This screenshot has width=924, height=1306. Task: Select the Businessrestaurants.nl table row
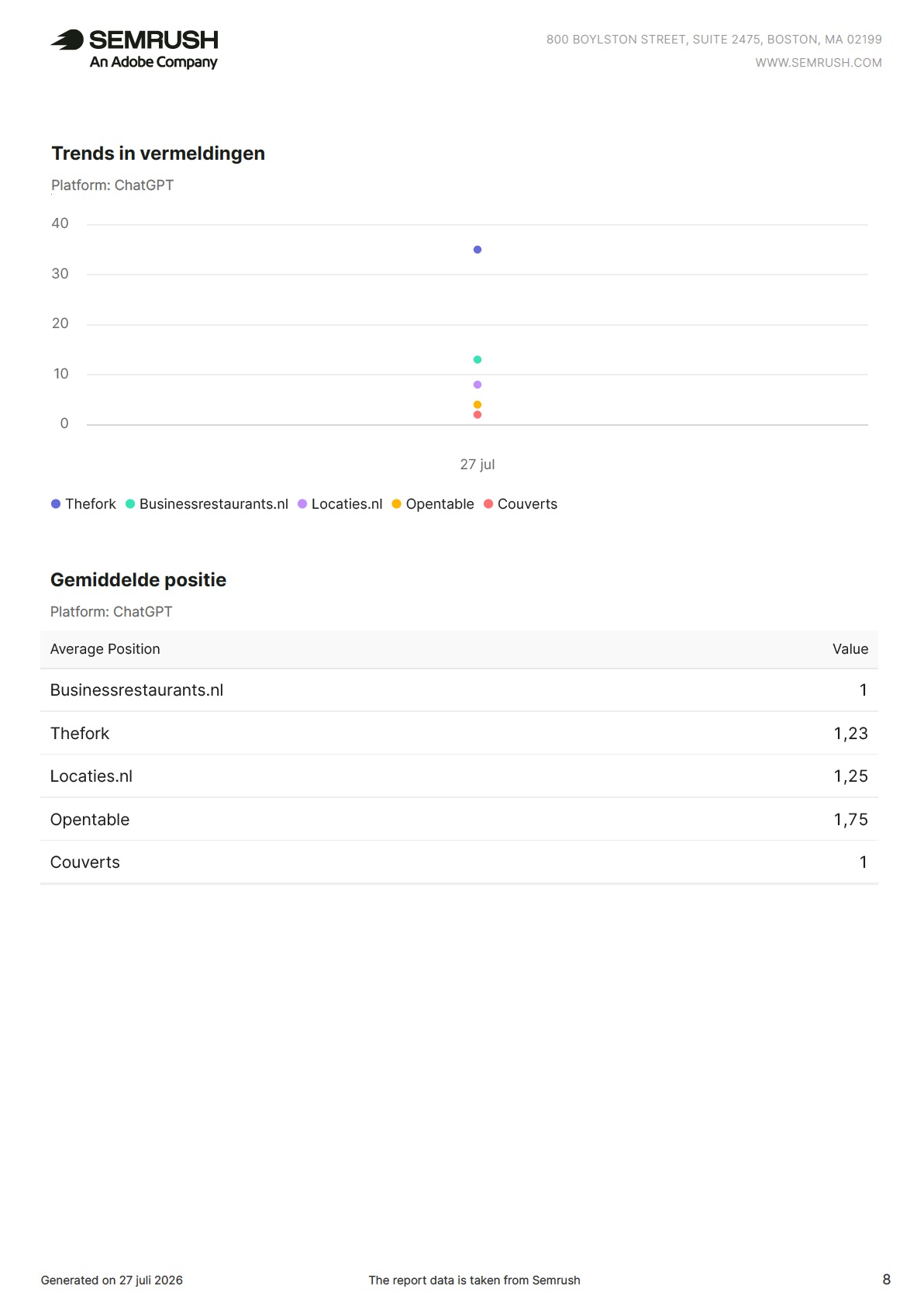click(459, 690)
